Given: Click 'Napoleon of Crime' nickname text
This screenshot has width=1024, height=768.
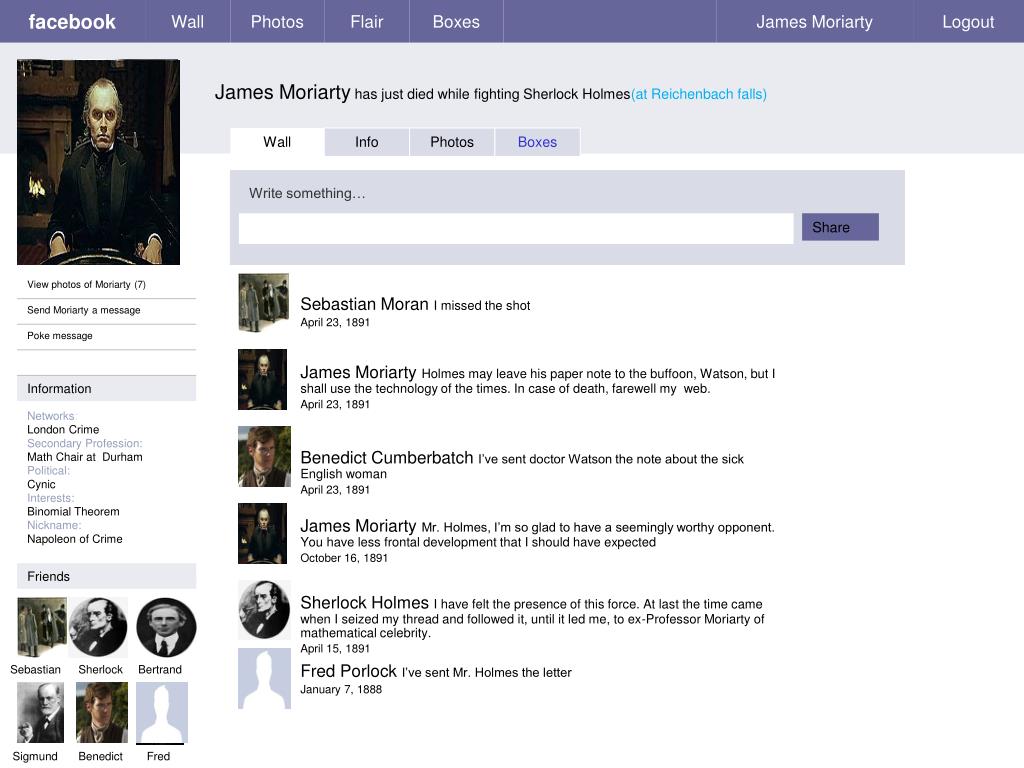Looking at the screenshot, I should point(74,539).
